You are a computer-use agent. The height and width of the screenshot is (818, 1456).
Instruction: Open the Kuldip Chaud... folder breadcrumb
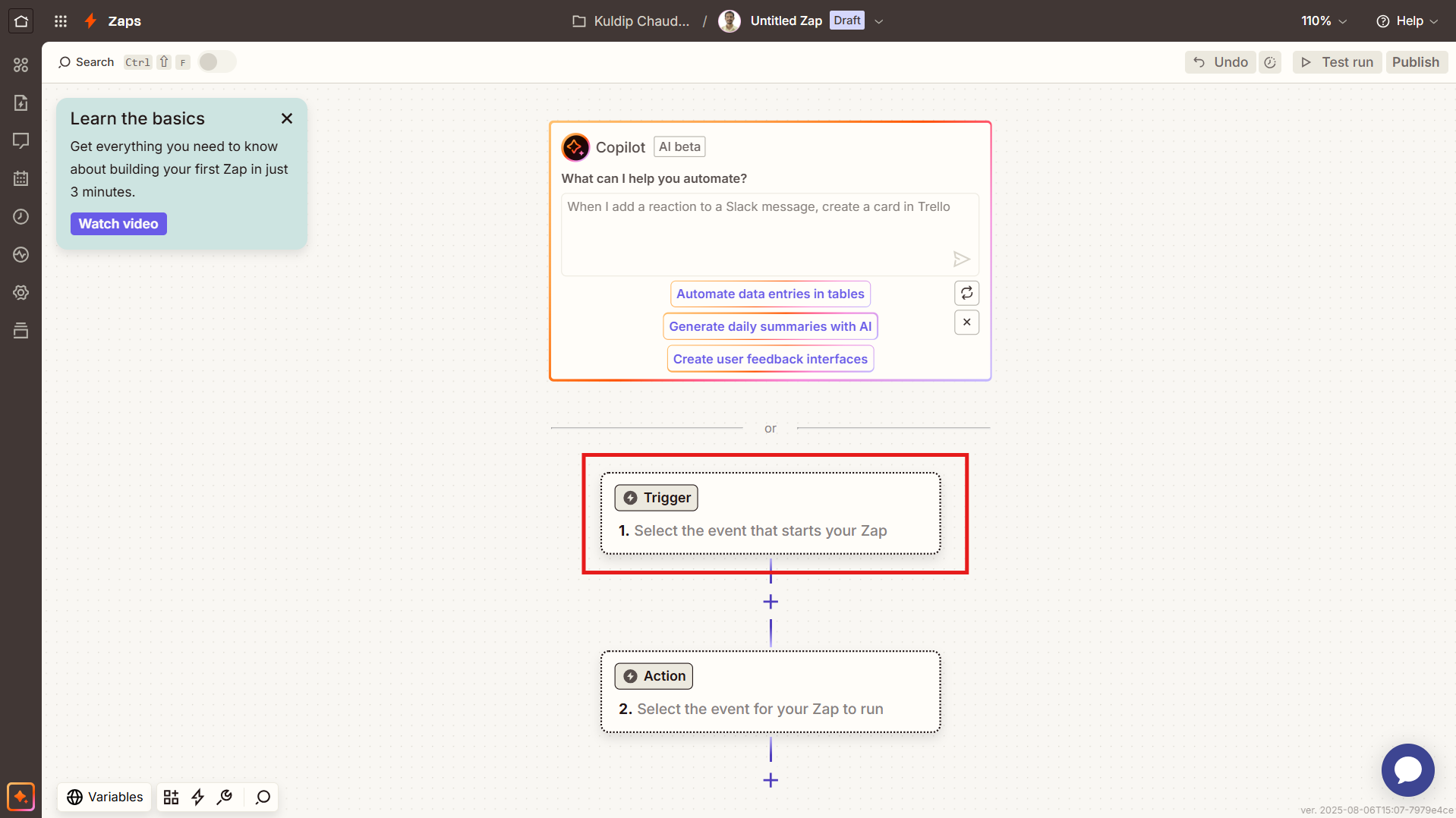(x=631, y=20)
